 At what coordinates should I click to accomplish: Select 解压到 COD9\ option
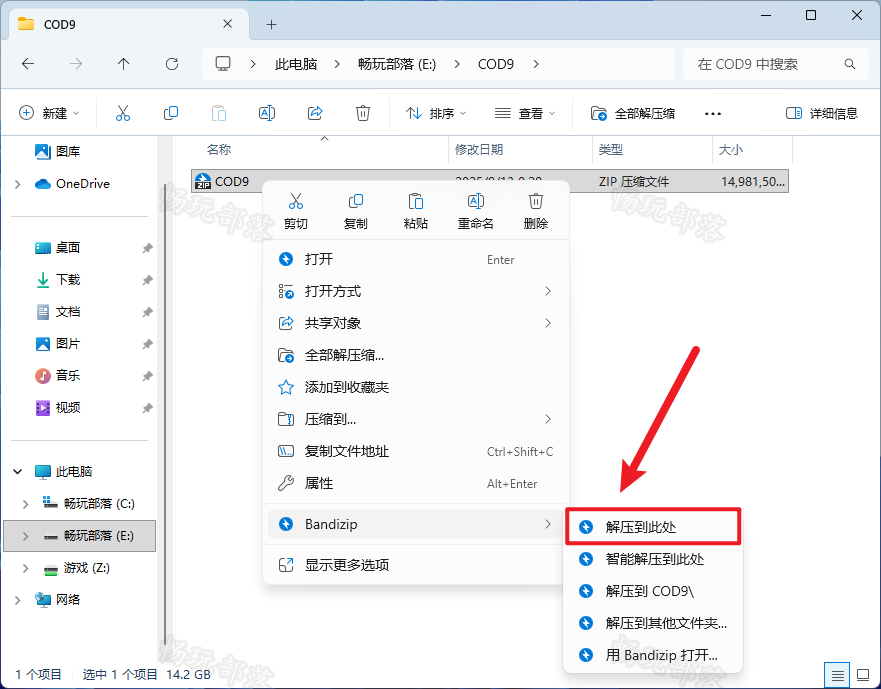(653, 591)
